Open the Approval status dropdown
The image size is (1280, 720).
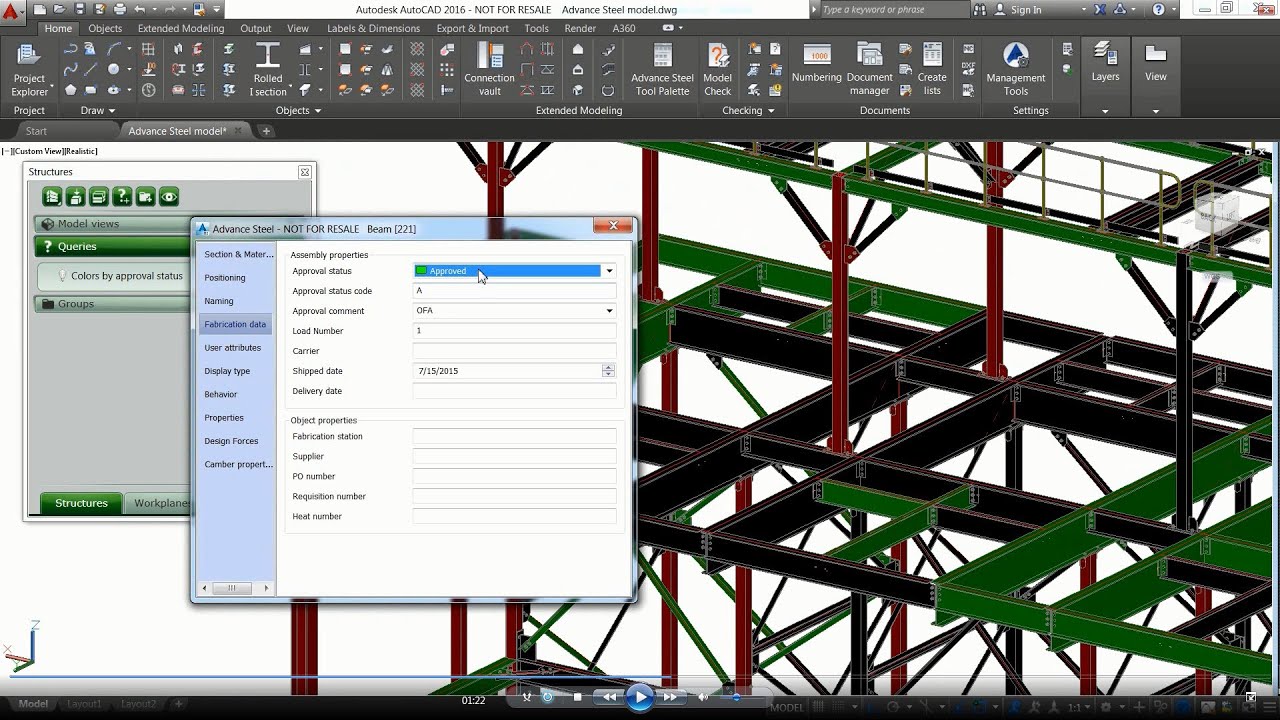tap(609, 271)
